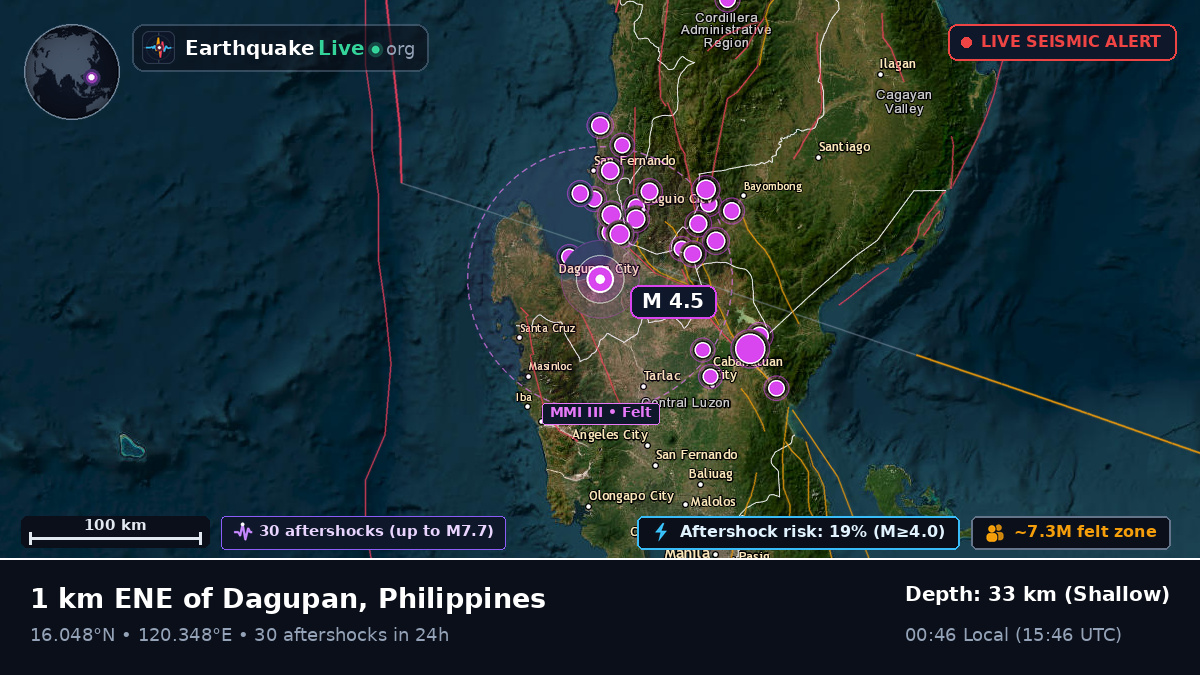Click "Depth: 33 km (Shallow)" text
This screenshot has width=1200, height=675.
tap(1037, 594)
